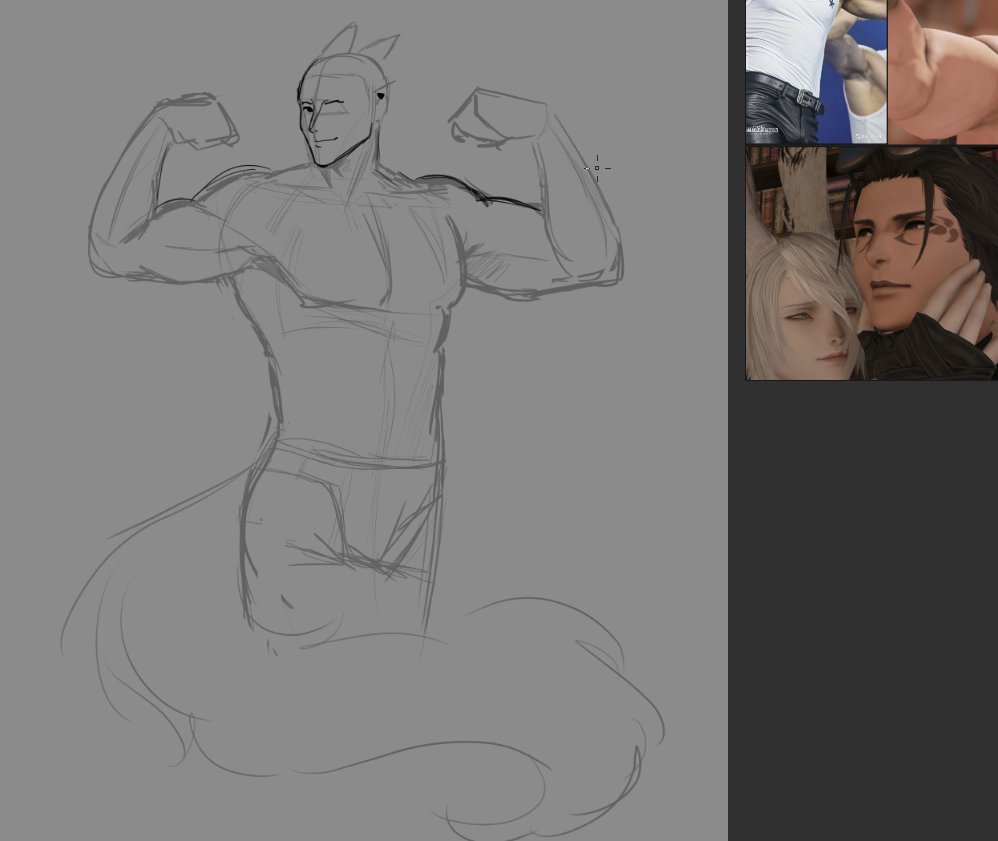
Task: Select the top-left white shirt reference photo
Action: tap(812, 70)
